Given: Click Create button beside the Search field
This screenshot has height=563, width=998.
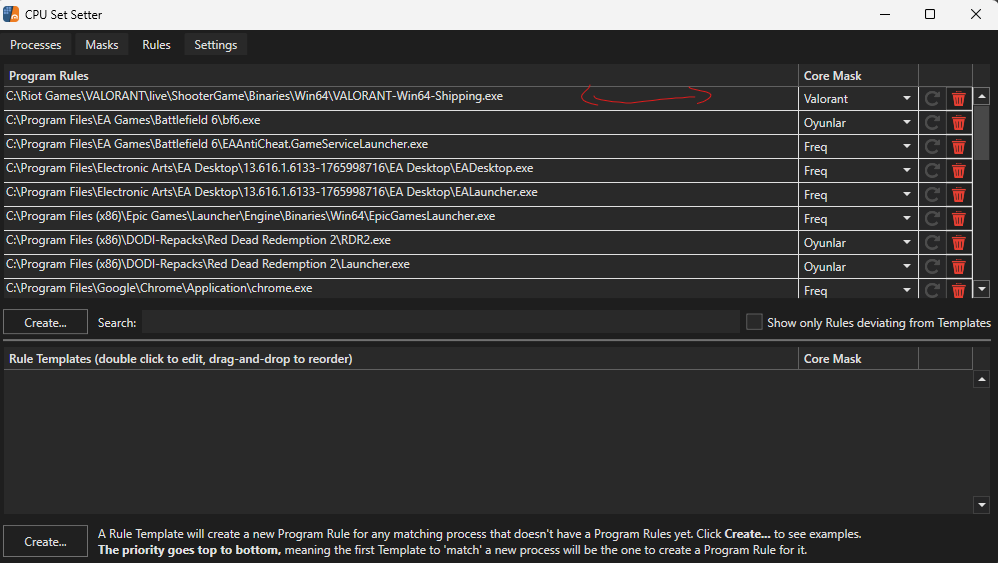Looking at the screenshot, I should pos(45,322).
